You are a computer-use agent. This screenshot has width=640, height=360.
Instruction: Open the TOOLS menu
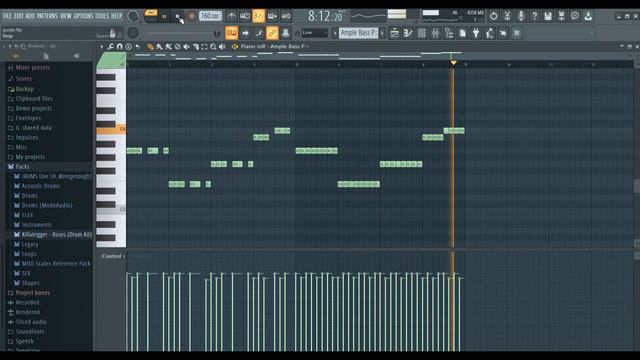[102, 16]
